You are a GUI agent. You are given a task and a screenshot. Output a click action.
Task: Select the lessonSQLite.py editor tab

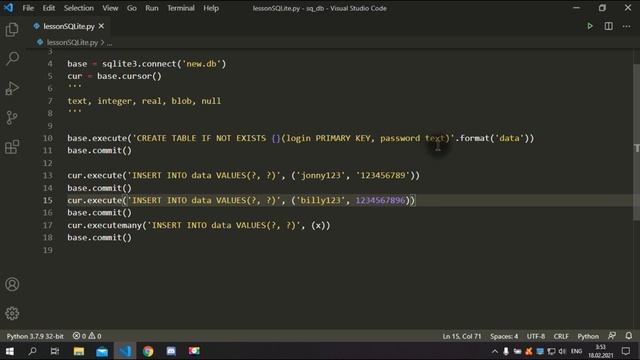[69, 26]
